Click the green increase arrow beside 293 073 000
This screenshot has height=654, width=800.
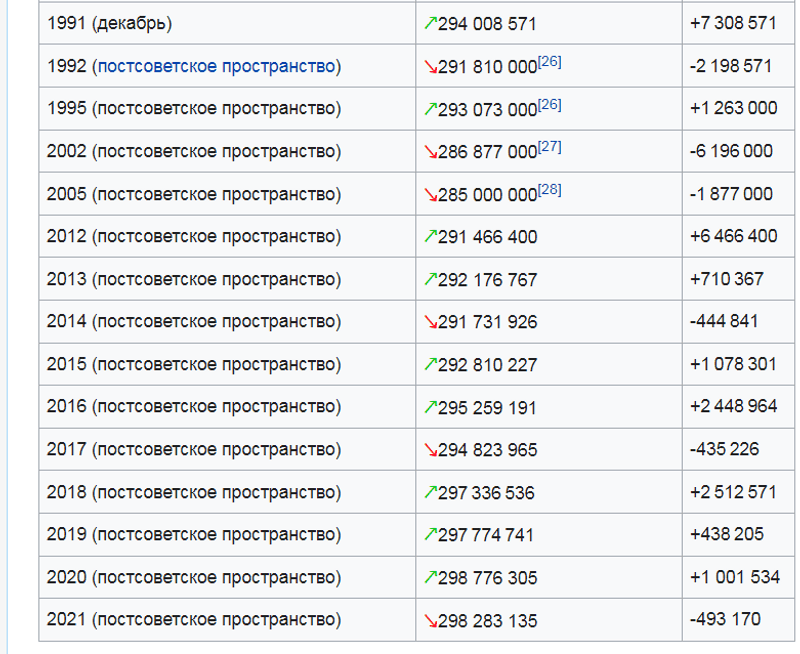[x=431, y=109]
